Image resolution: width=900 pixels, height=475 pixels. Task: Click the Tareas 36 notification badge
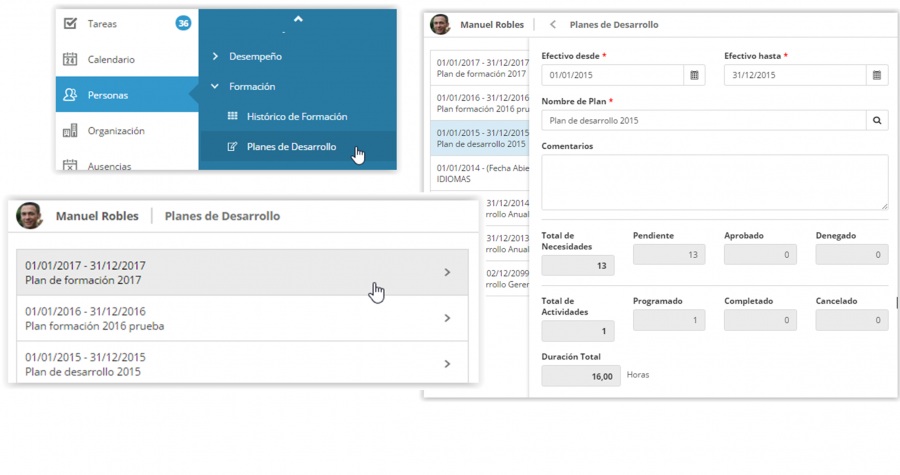pos(183,23)
